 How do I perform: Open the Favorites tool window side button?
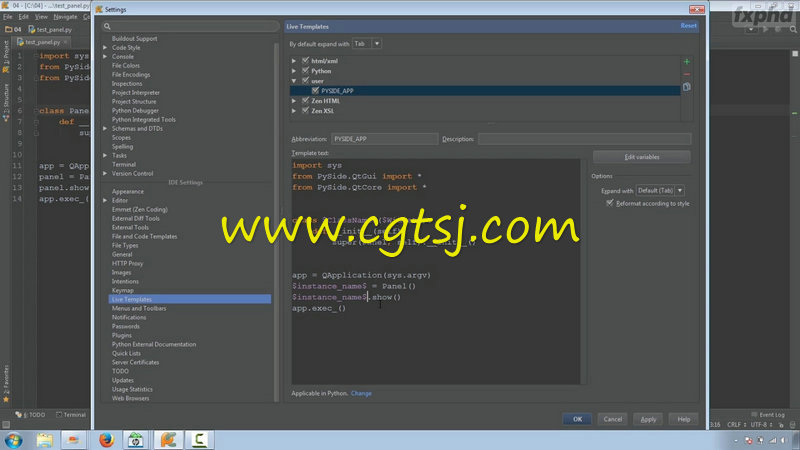pos(6,383)
